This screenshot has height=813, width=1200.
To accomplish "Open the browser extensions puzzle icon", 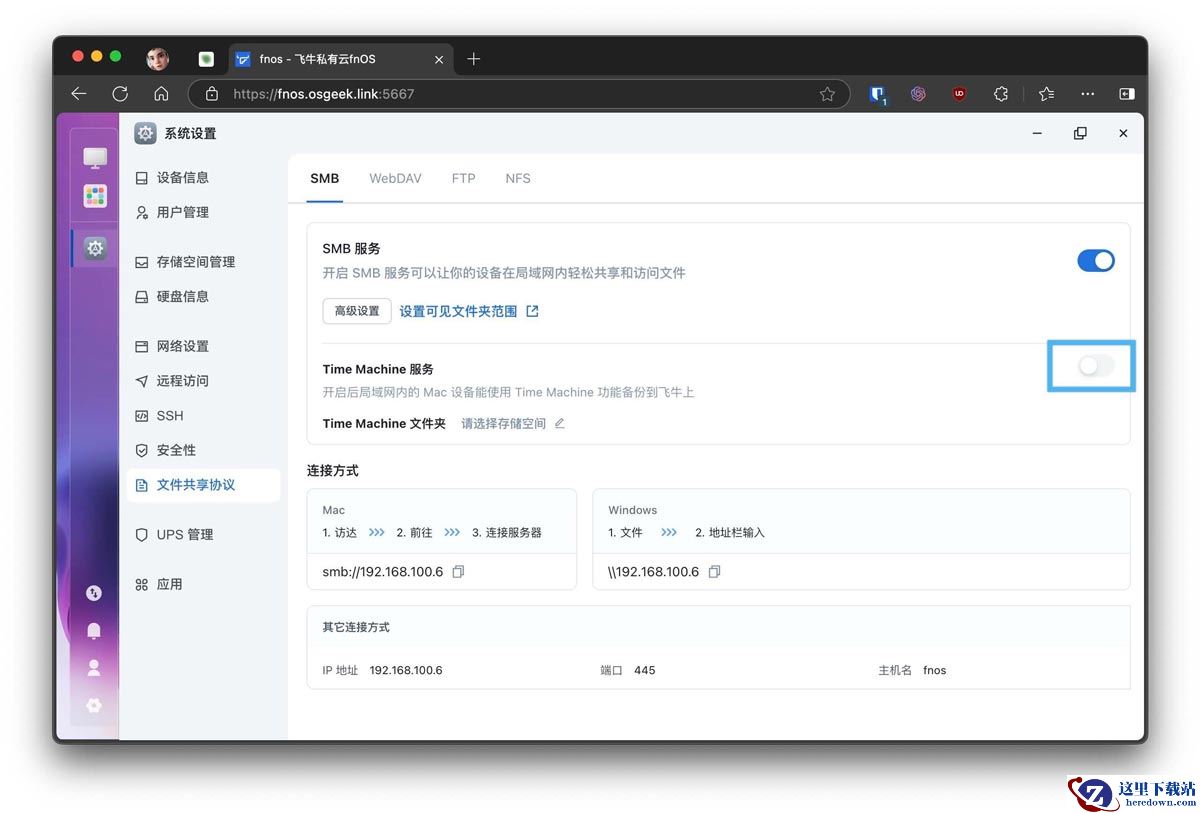I will [x=1000, y=94].
